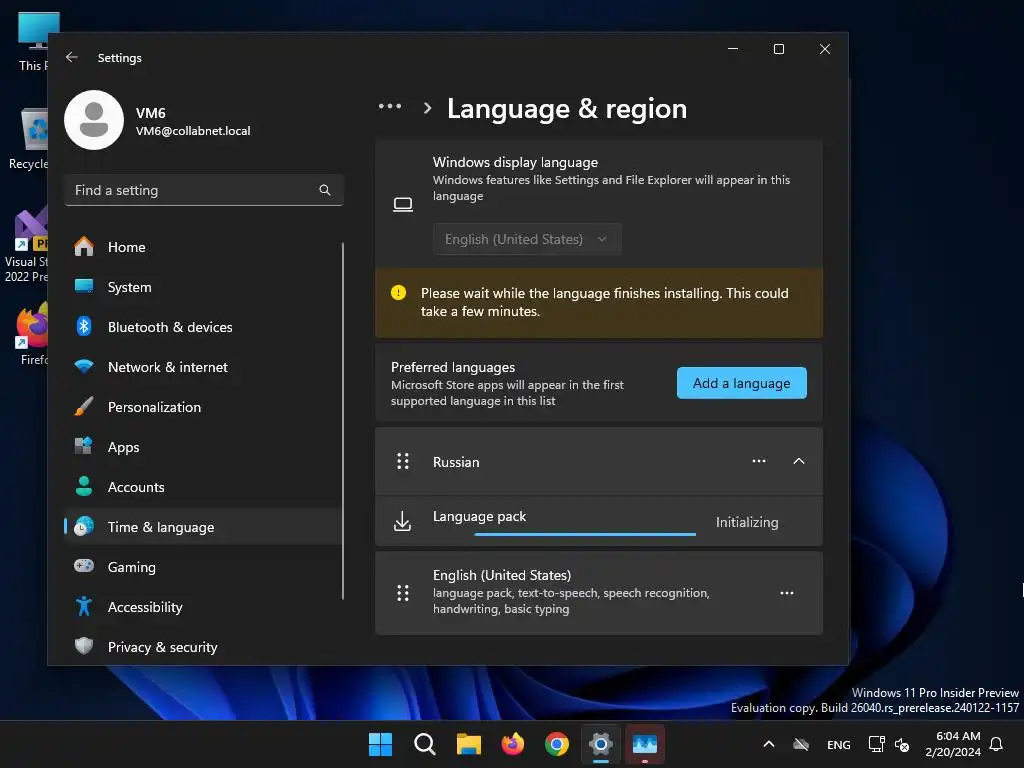This screenshot has width=1024, height=768.
Task: Click the Personalization paintbrush icon
Action: point(84,406)
